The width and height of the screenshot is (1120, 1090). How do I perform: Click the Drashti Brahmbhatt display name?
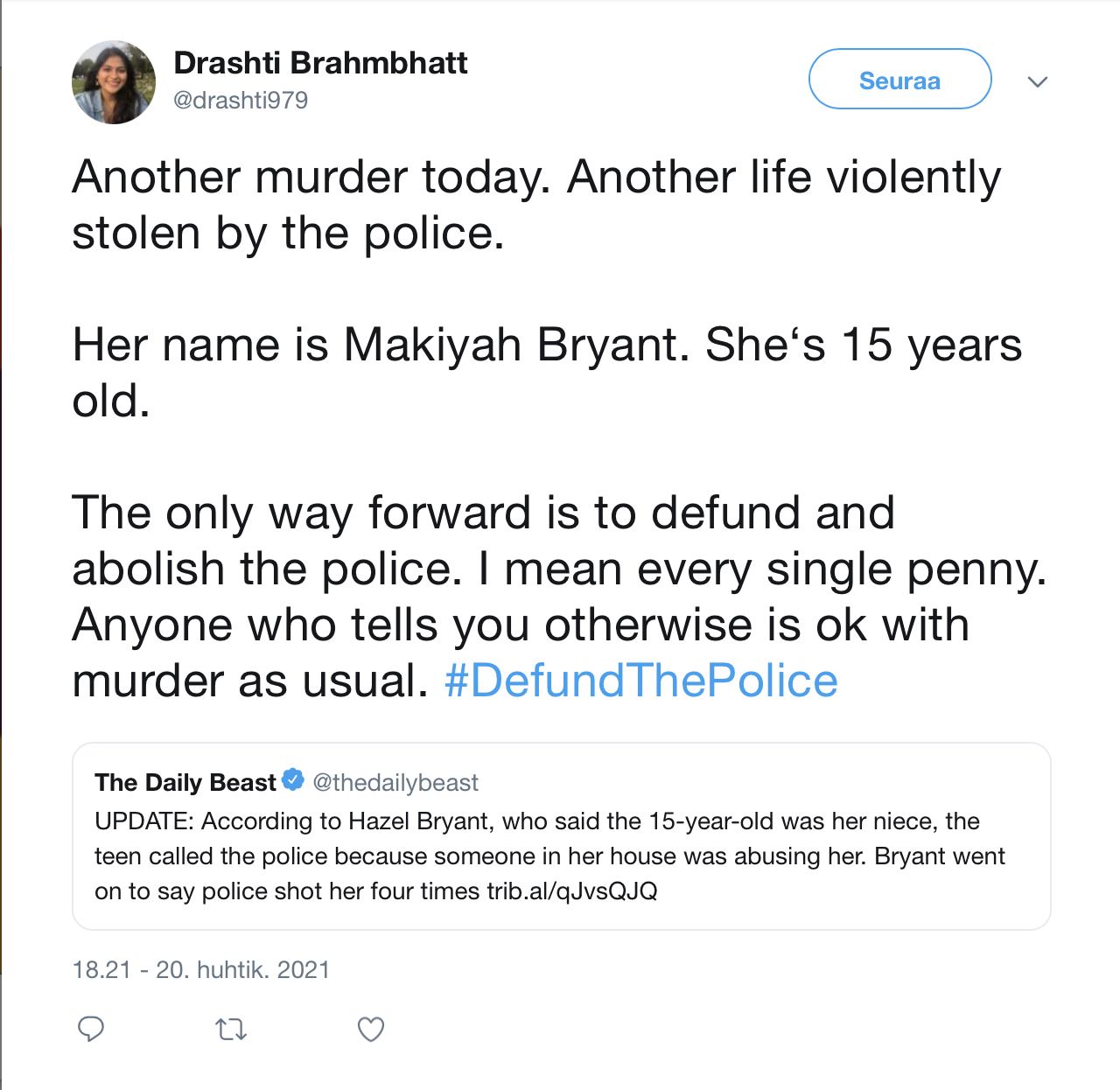(320, 63)
